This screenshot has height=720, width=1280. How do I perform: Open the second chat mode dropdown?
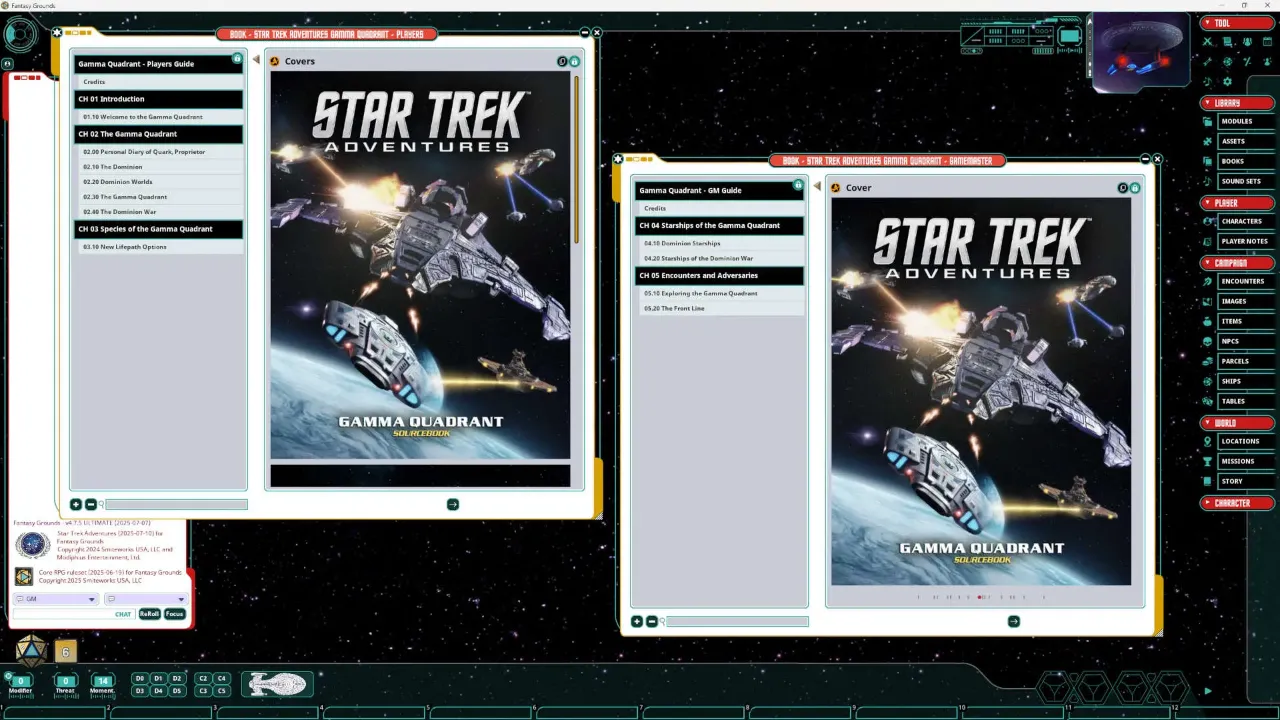145,599
